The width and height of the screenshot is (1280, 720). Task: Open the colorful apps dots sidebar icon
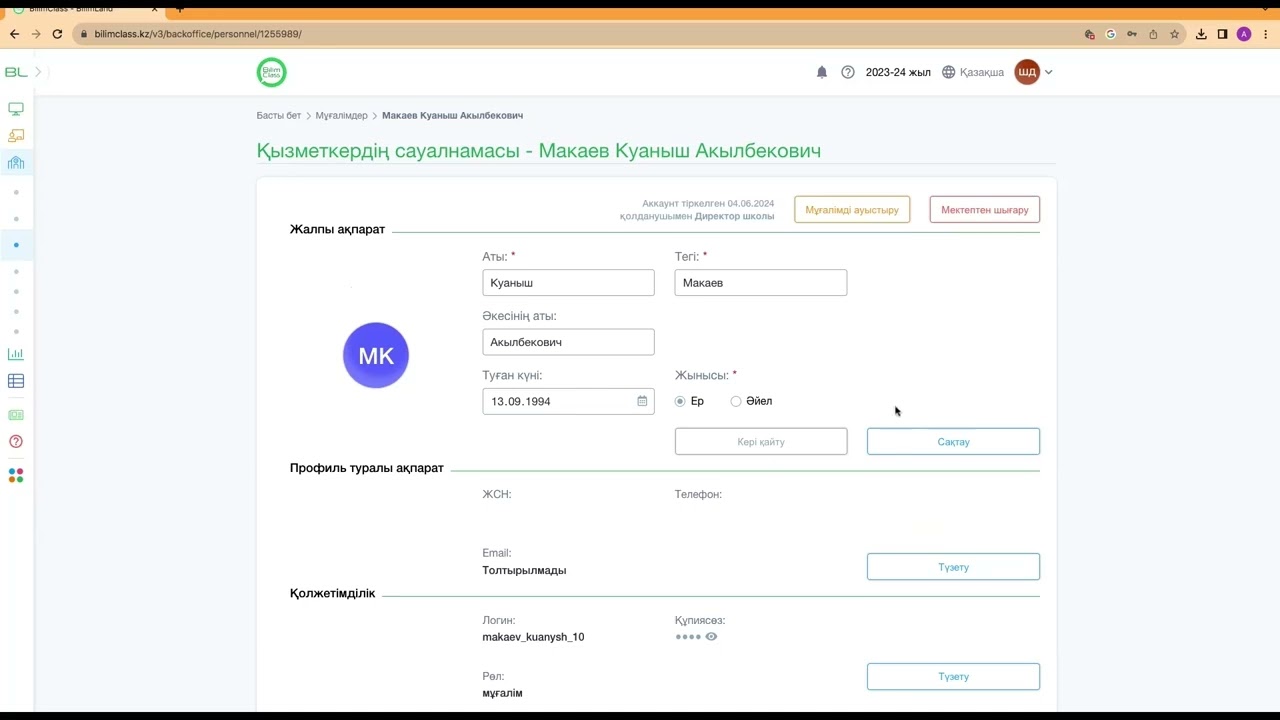coord(16,476)
